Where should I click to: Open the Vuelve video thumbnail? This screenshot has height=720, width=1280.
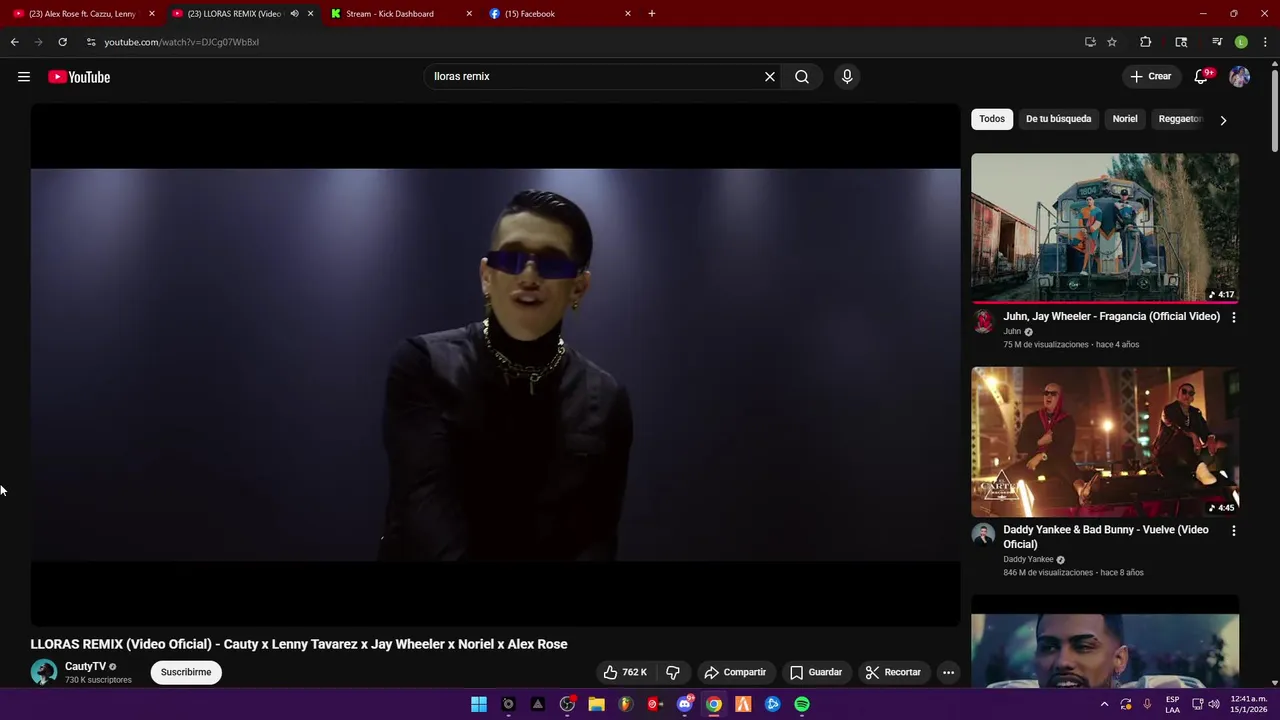click(x=1105, y=442)
